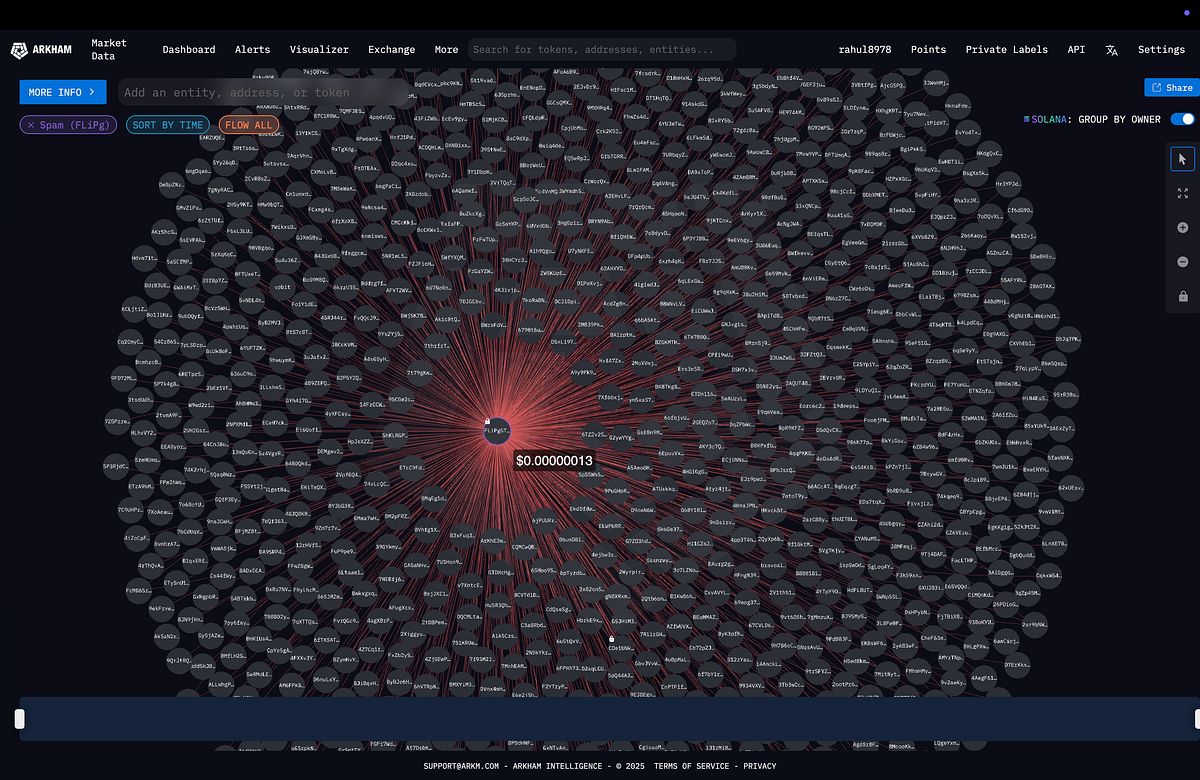Open the Alerts page

pyautogui.click(x=252, y=50)
